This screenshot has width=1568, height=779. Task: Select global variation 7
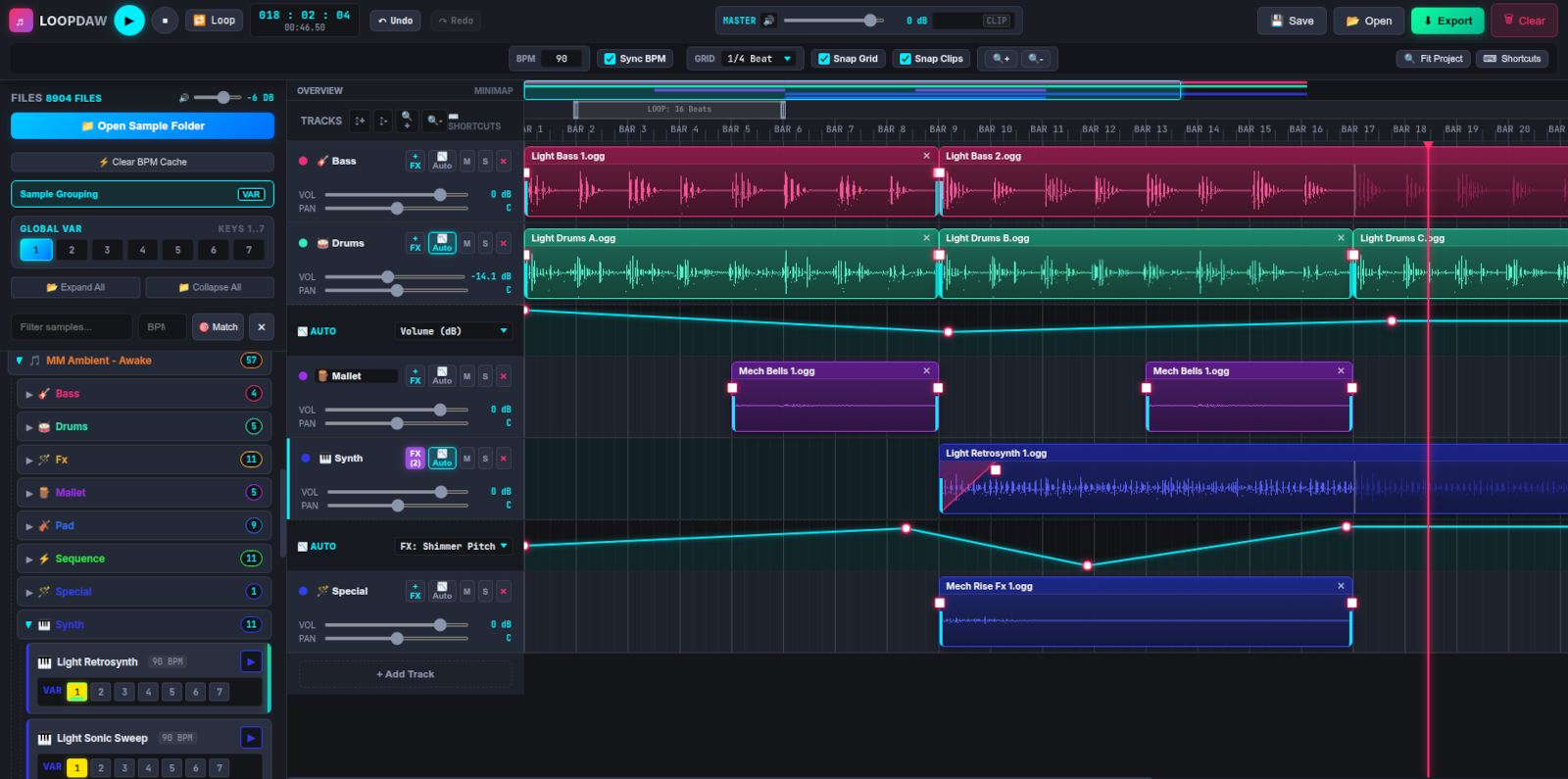coord(249,250)
